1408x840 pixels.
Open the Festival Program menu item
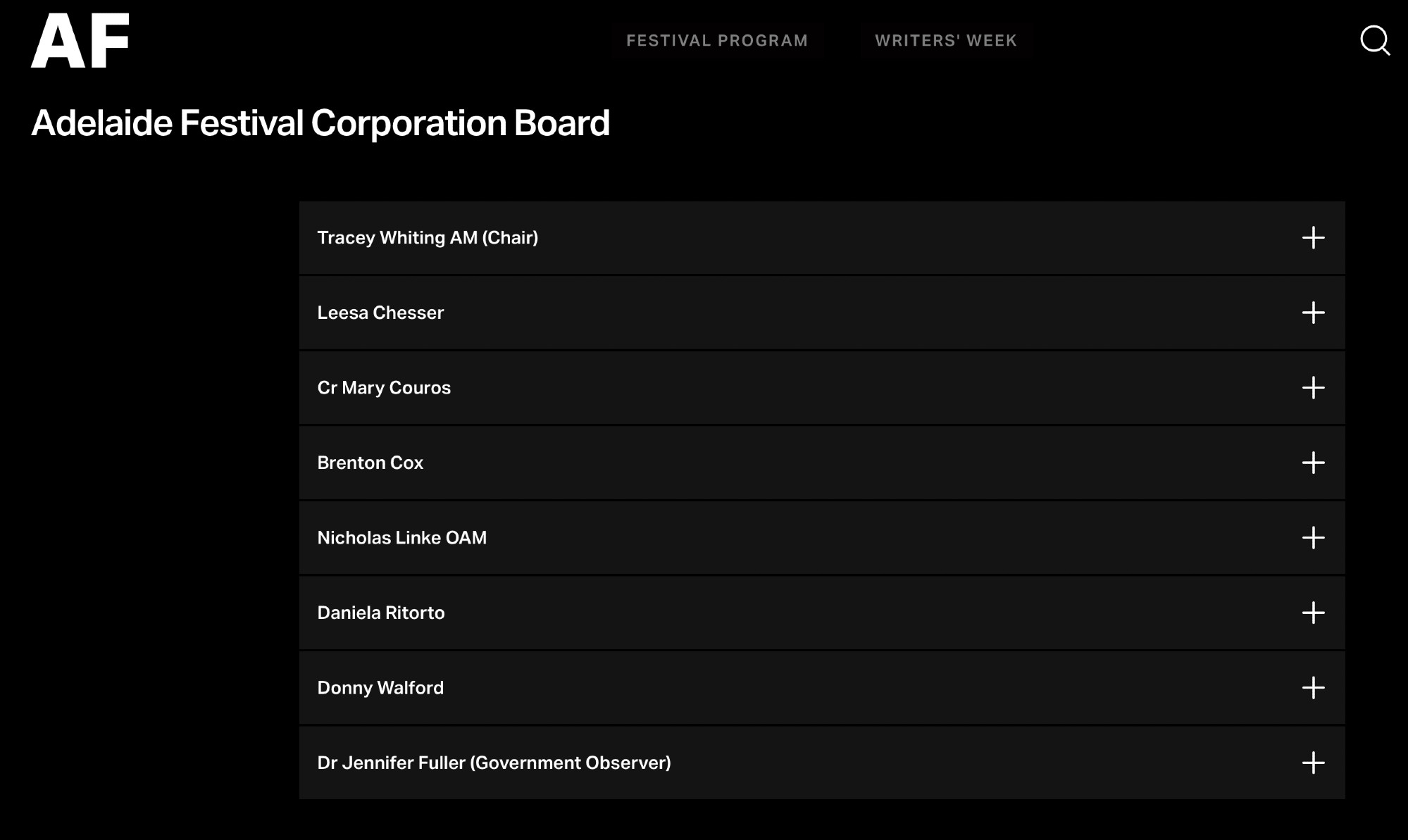click(x=717, y=41)
